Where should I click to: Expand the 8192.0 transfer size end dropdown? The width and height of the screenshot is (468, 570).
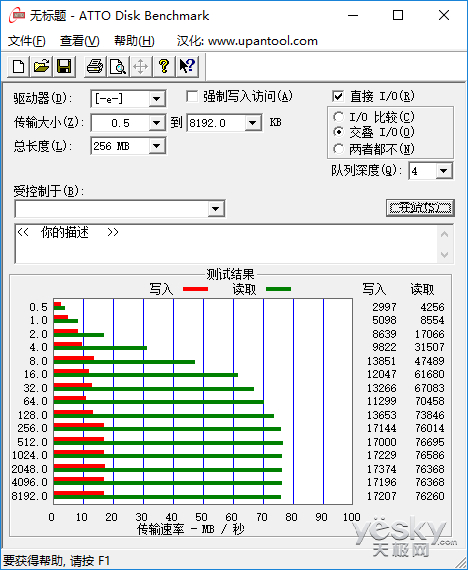click(x=253, y=123)
